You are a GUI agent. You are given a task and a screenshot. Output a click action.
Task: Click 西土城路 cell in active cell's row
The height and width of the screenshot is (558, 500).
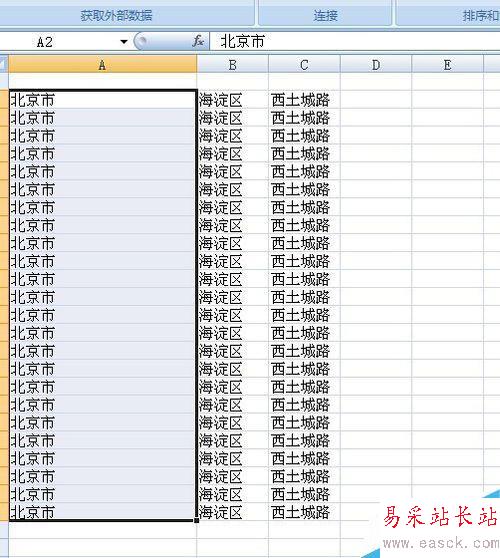pos(304,100)
